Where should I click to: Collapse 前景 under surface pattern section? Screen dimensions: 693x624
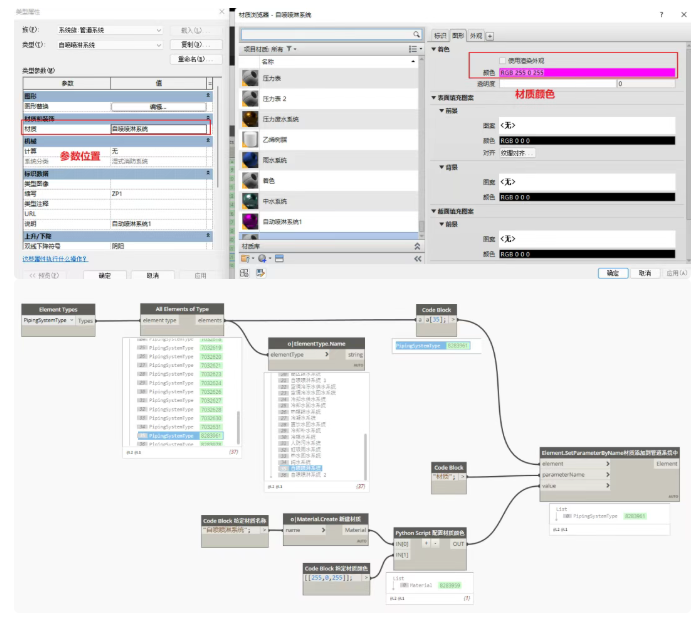[442, 111]
